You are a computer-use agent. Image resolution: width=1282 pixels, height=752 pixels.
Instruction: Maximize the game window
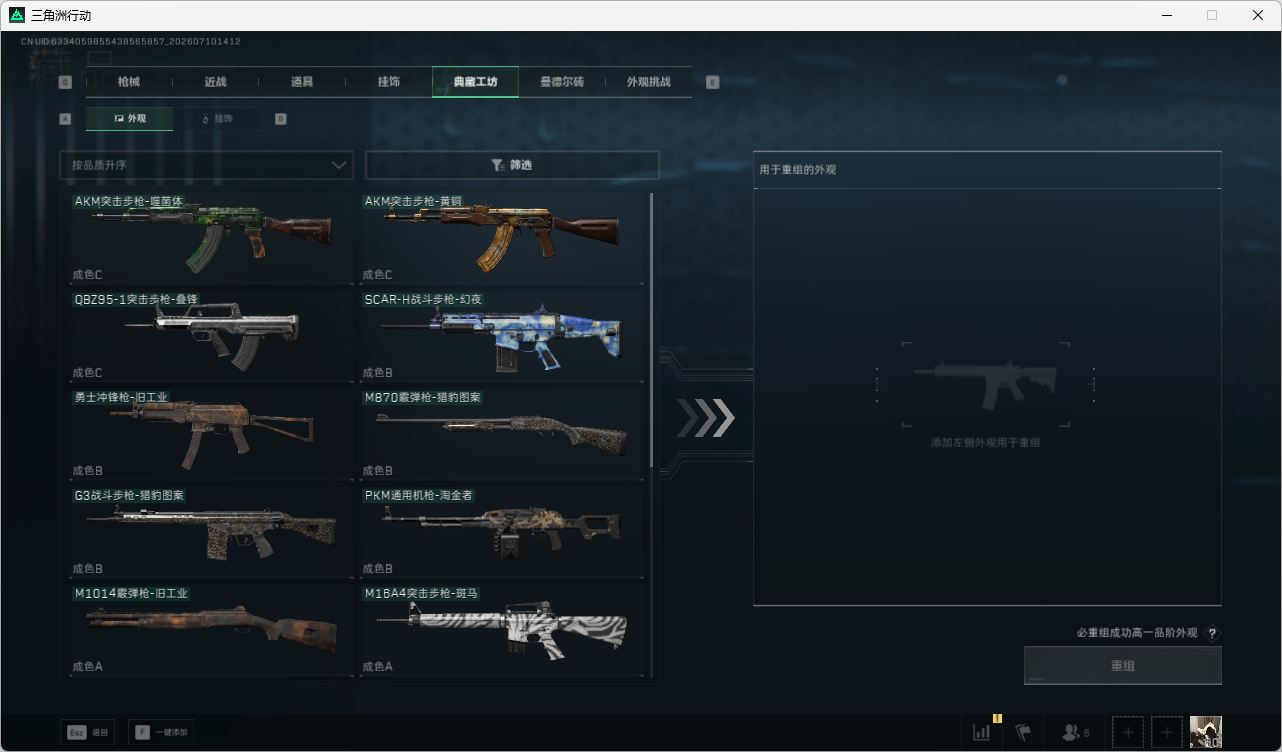pos(1212,15)
